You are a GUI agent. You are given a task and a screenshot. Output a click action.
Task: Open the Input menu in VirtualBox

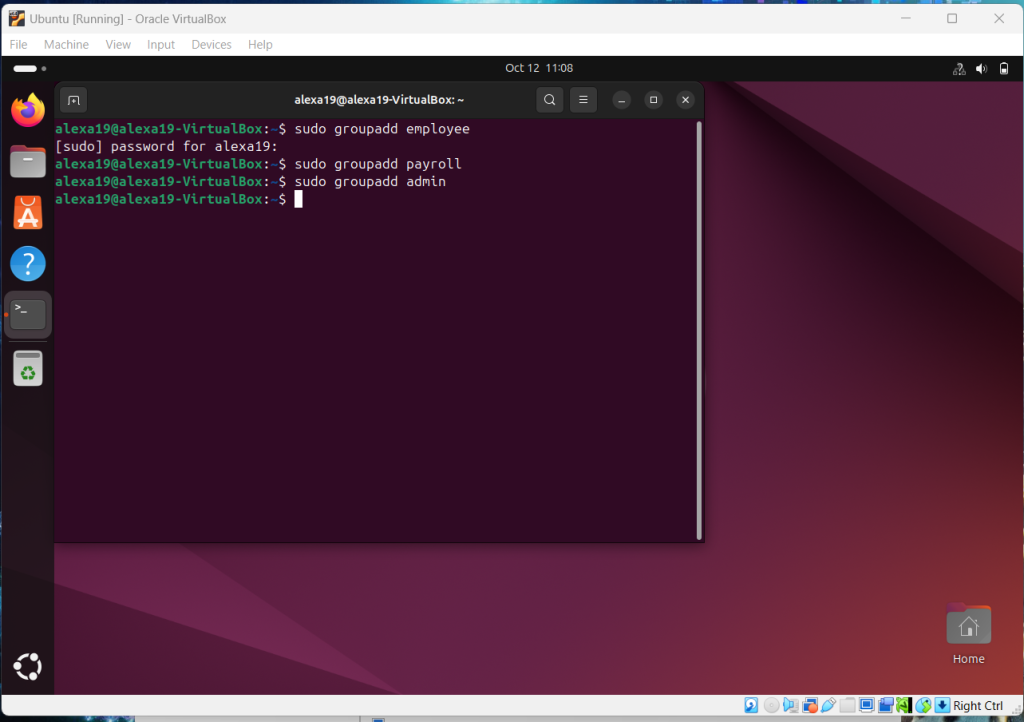161,45
